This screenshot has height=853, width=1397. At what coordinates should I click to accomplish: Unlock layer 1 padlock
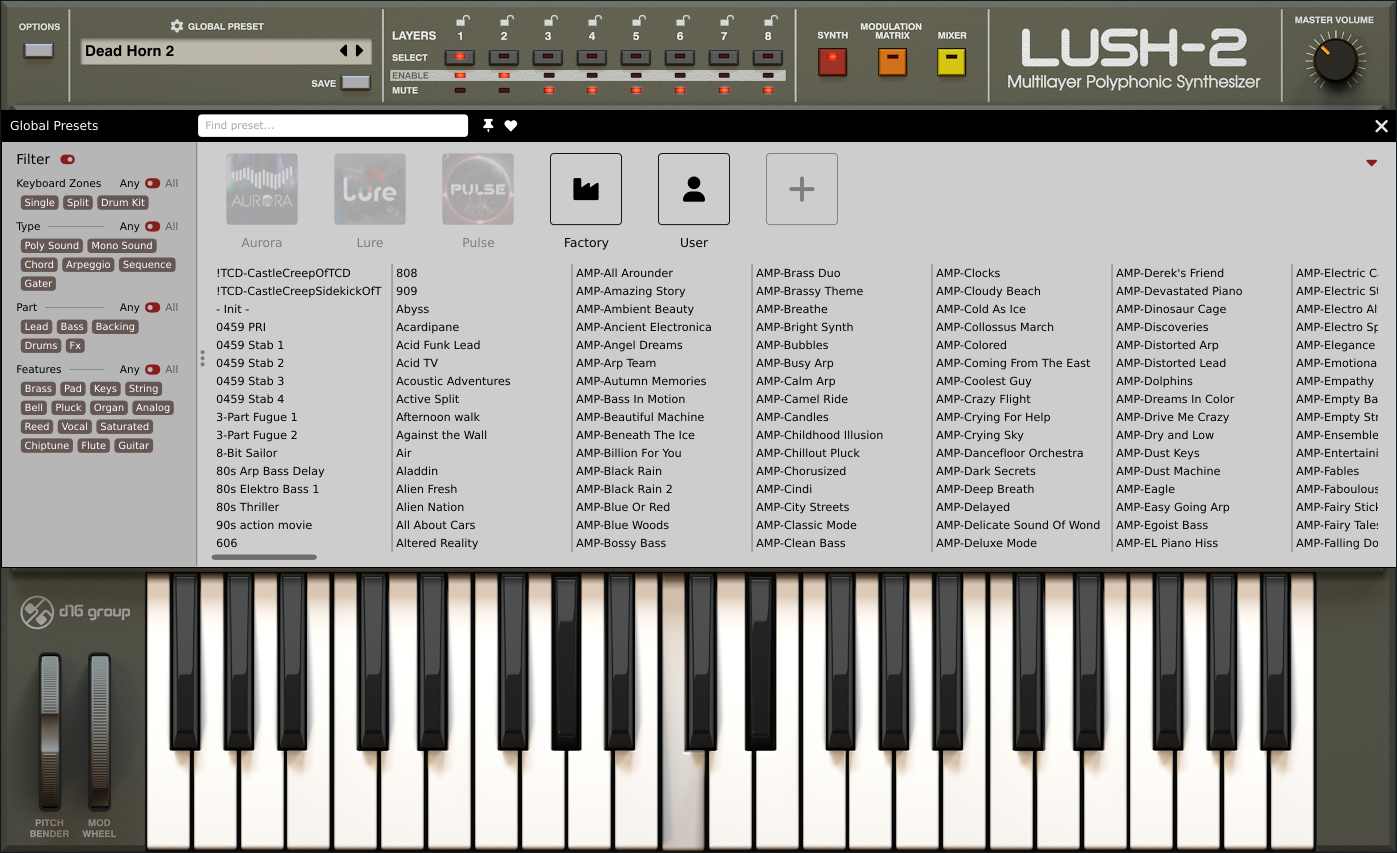click(462, 20)
